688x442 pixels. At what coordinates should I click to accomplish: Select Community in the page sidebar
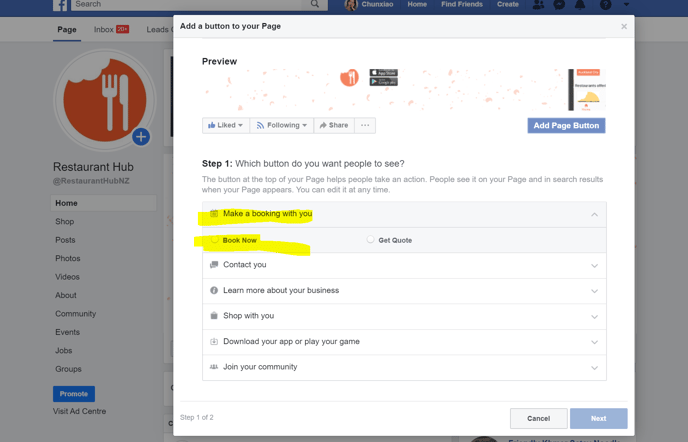pos(75,314)
